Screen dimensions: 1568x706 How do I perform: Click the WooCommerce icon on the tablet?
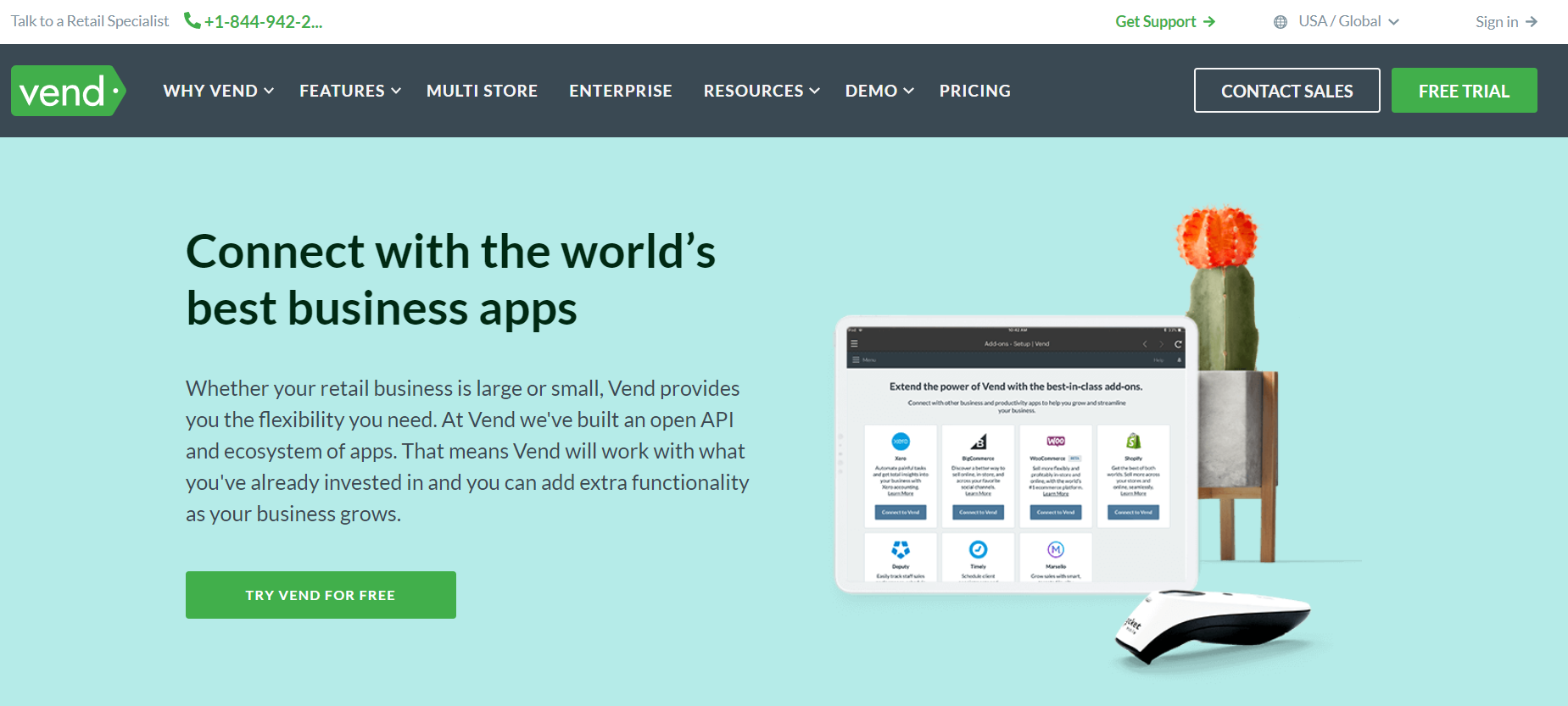[x=1056, y=441]
